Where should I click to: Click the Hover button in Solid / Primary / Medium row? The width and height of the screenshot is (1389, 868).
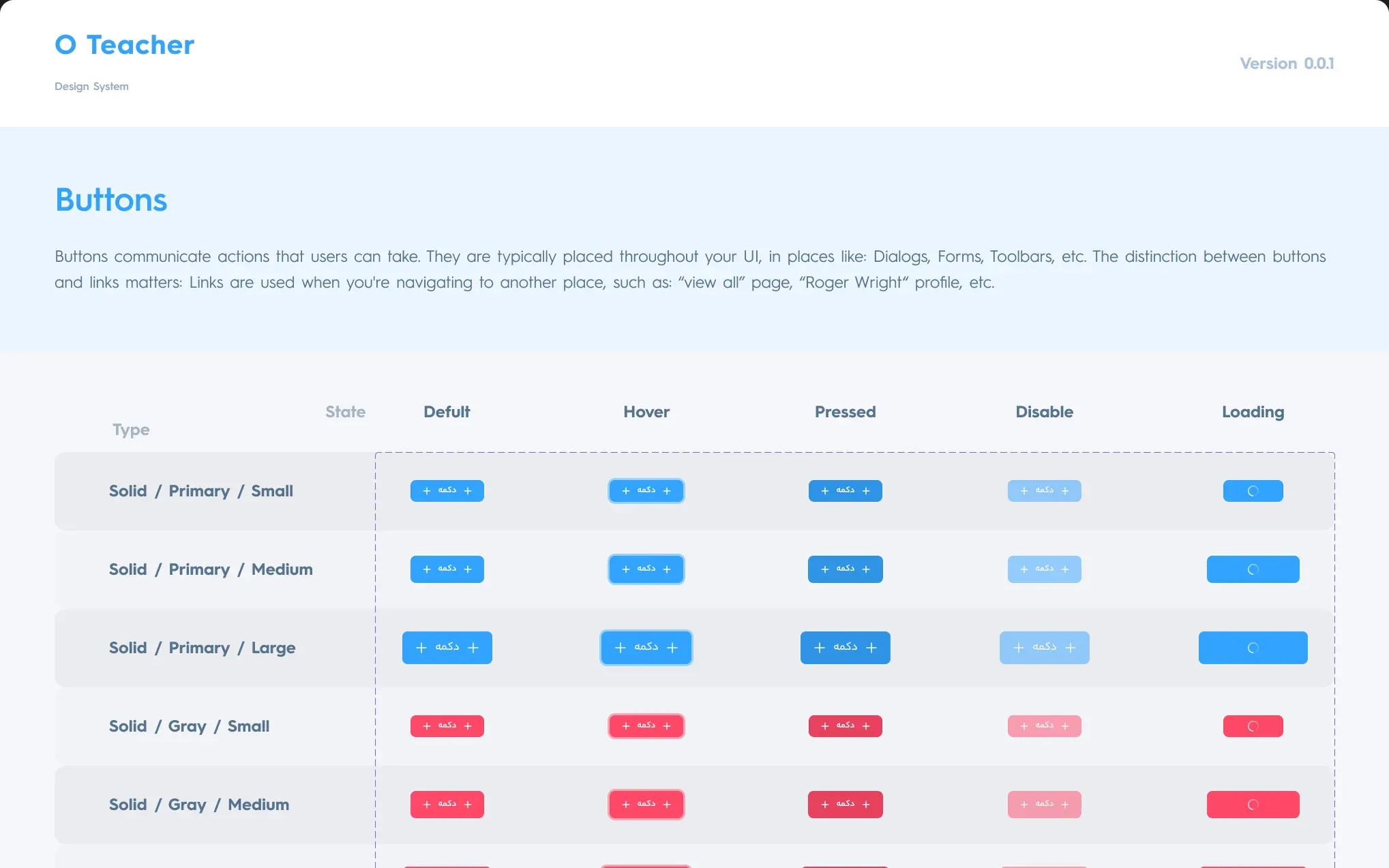(x=646, y=569)
